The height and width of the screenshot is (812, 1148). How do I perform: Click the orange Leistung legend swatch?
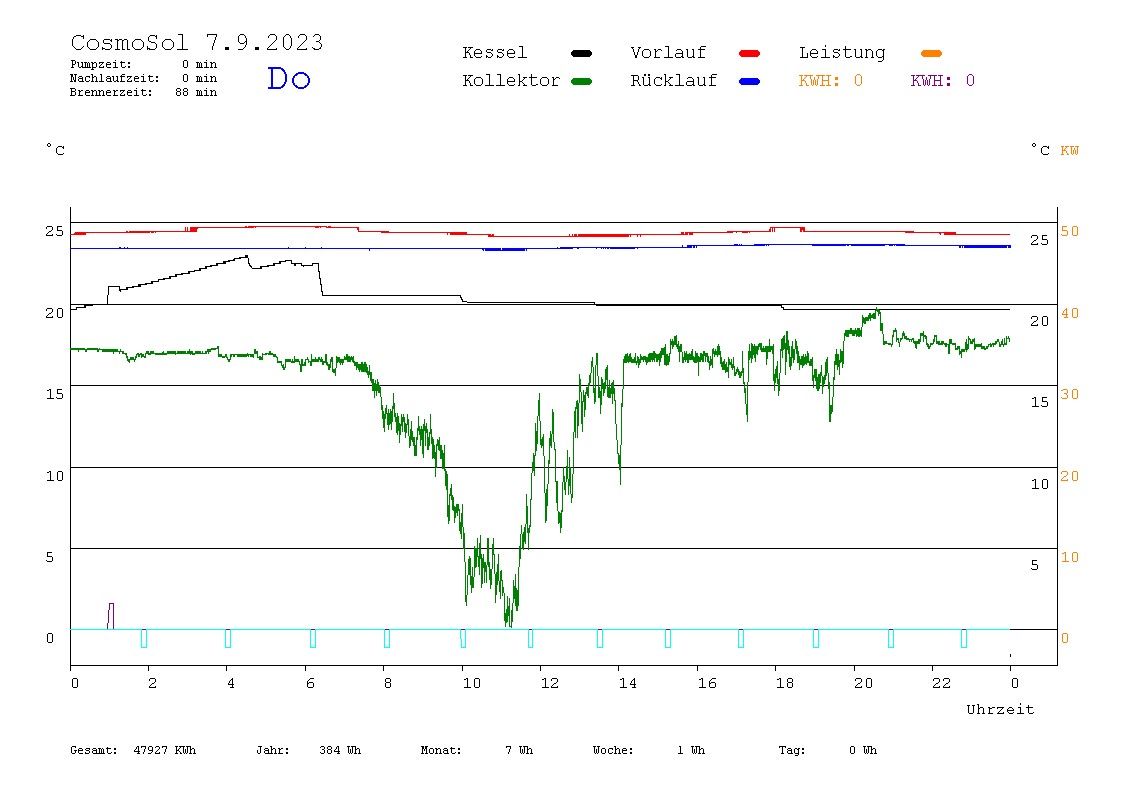[931, 53]
